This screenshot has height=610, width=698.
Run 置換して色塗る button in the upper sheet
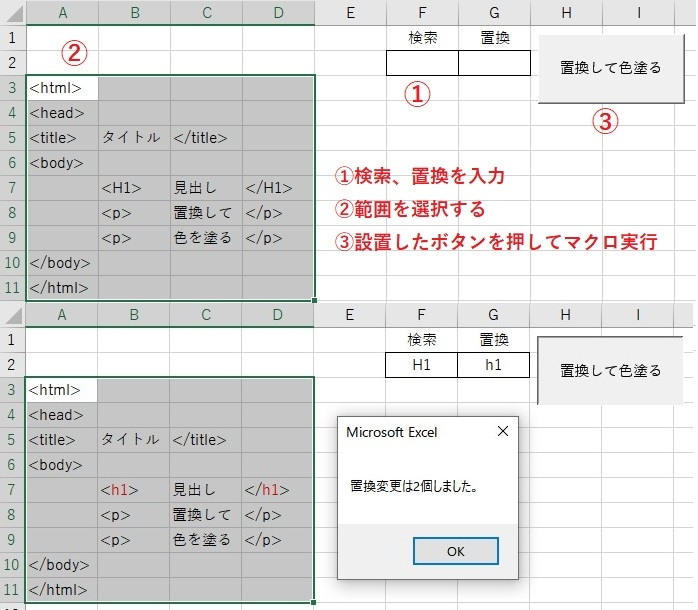[611, 68]
